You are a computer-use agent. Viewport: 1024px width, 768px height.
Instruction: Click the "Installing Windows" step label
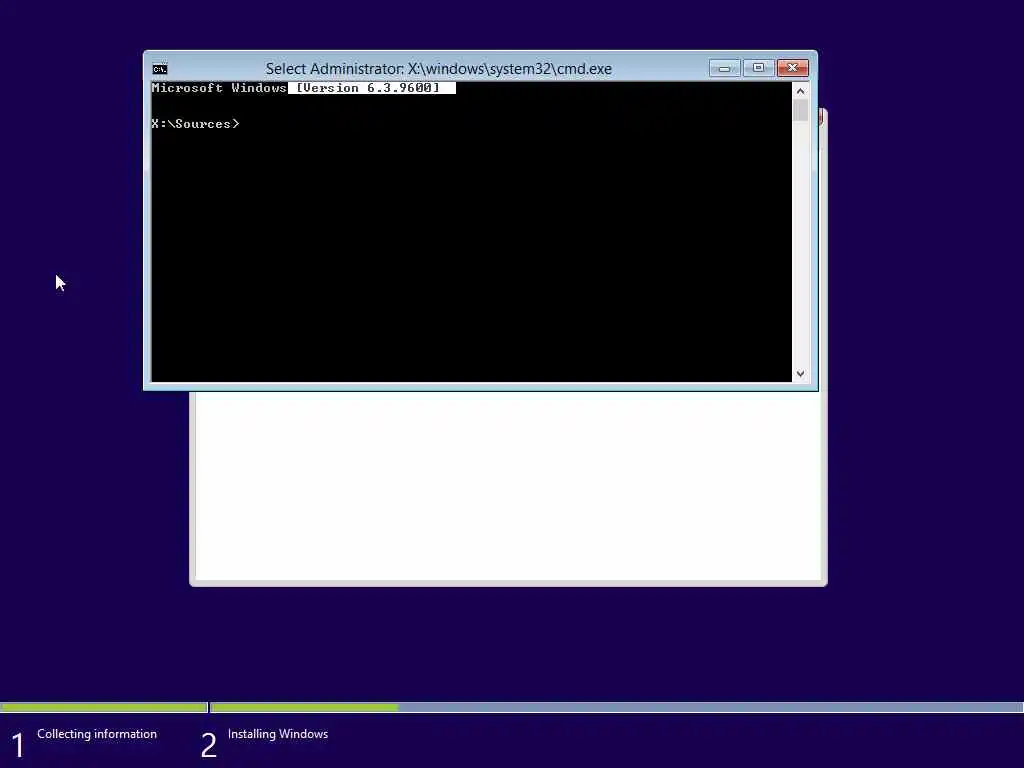pyautogui.click(x=278, y=734)
